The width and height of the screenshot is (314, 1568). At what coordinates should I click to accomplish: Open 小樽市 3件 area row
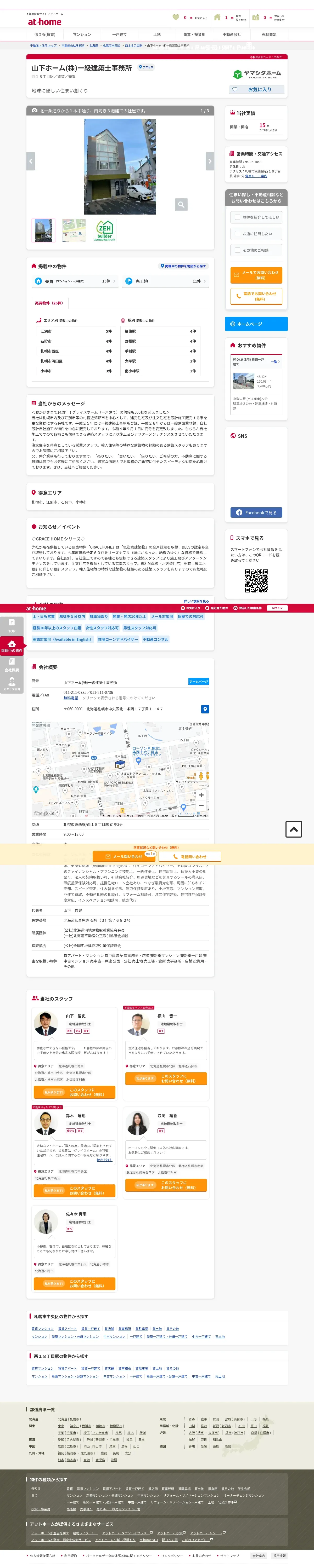76,371
